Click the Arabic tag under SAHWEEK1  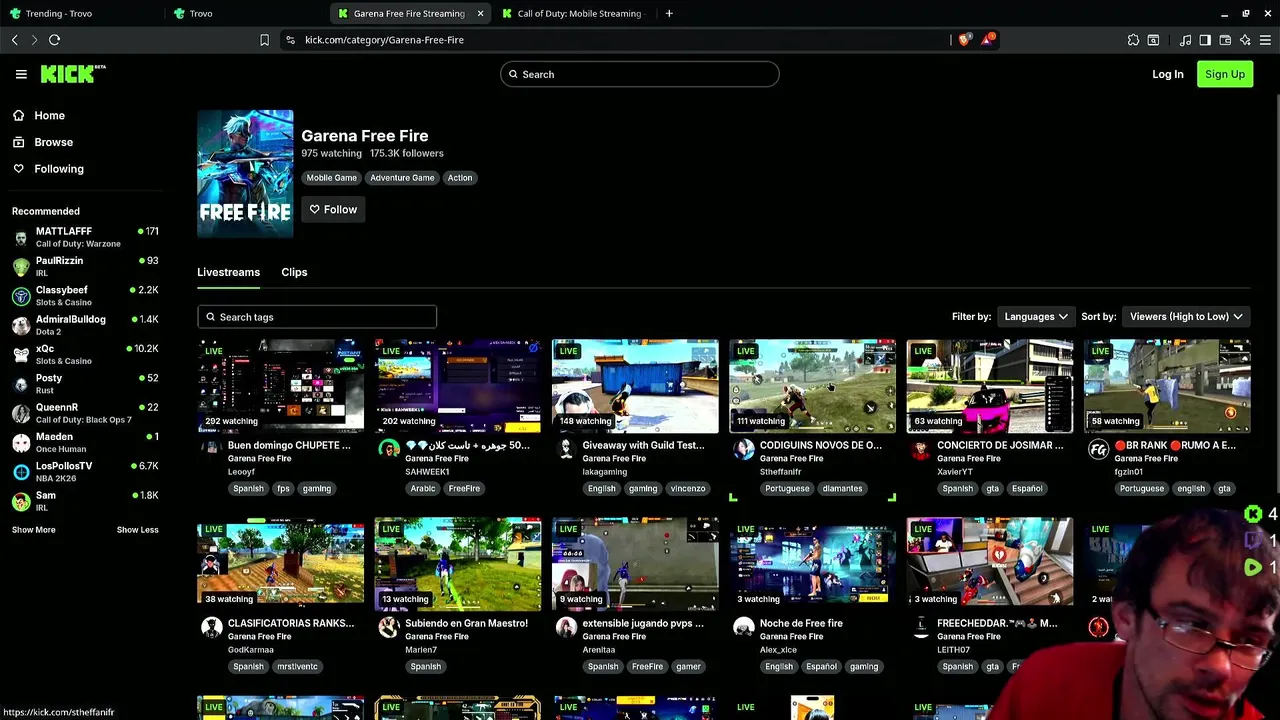[423, 489]
